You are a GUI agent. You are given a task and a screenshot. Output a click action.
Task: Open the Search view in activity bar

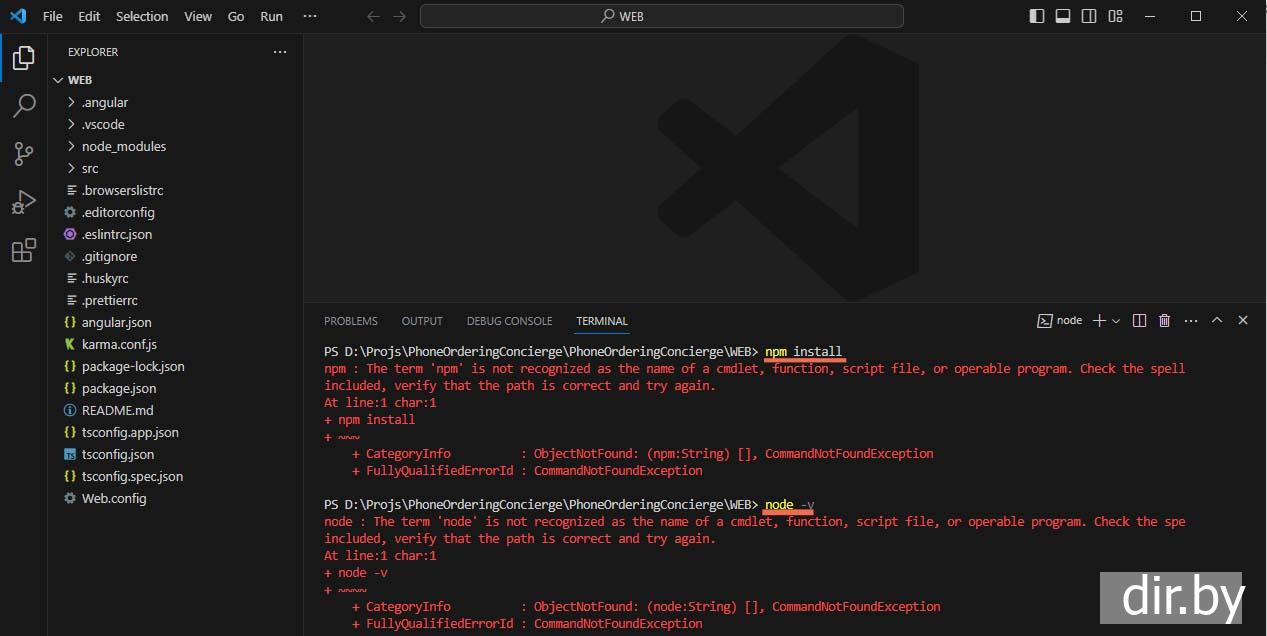click(24, 106)
